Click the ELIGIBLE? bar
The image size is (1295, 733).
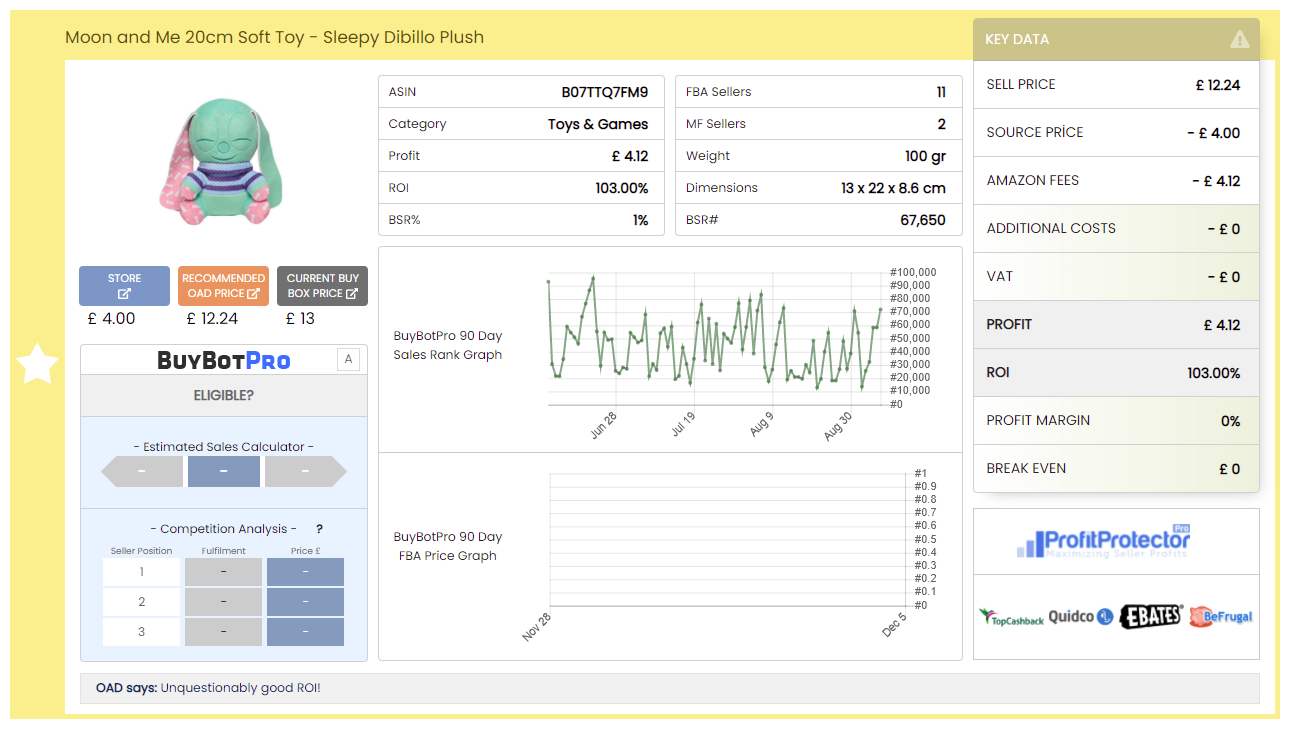point(224,396)
